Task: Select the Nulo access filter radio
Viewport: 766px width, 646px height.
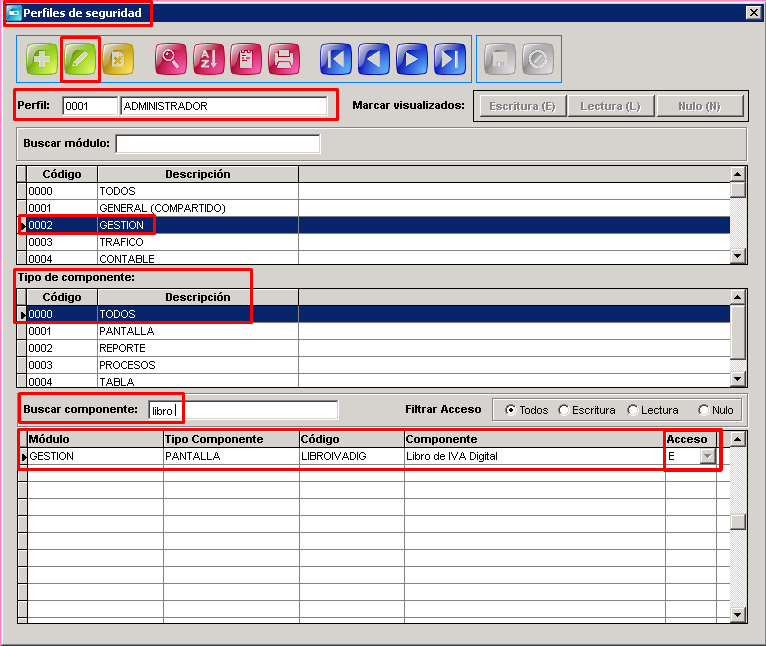Action: click(x=703, y=410)
